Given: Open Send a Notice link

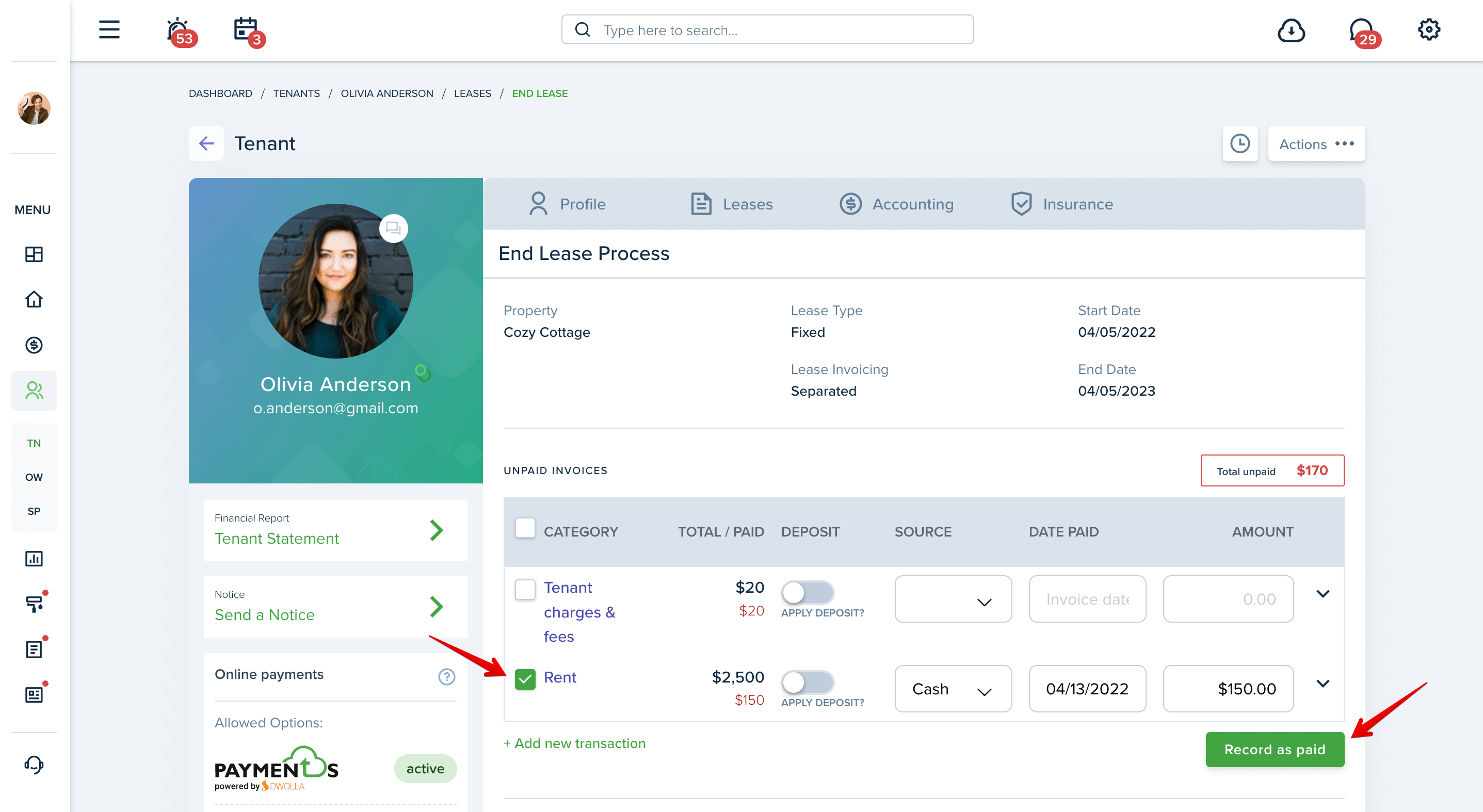Looking at the screenshot, I should [x=264, y=614].
